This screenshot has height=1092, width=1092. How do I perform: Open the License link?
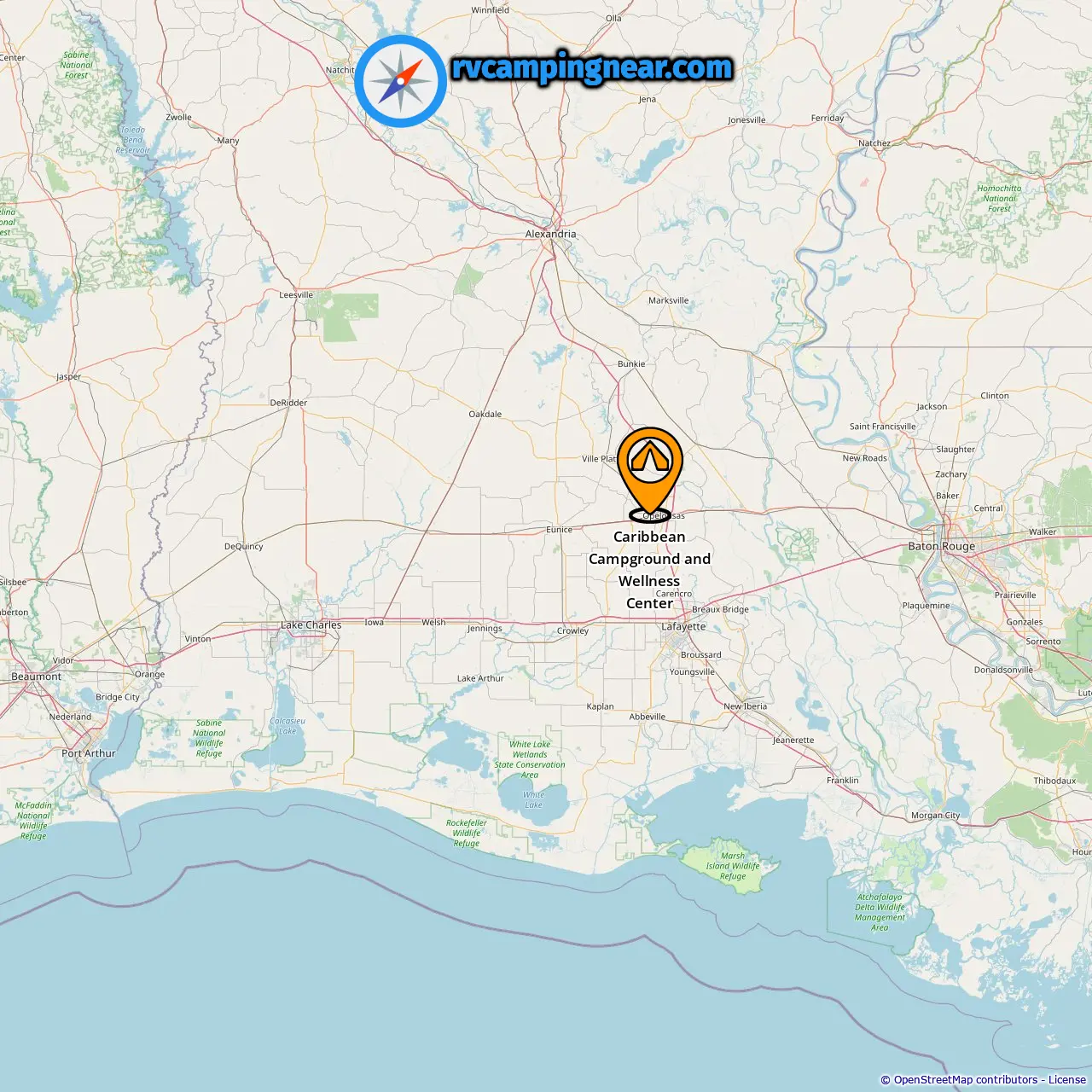[x=1067, y=1079]
